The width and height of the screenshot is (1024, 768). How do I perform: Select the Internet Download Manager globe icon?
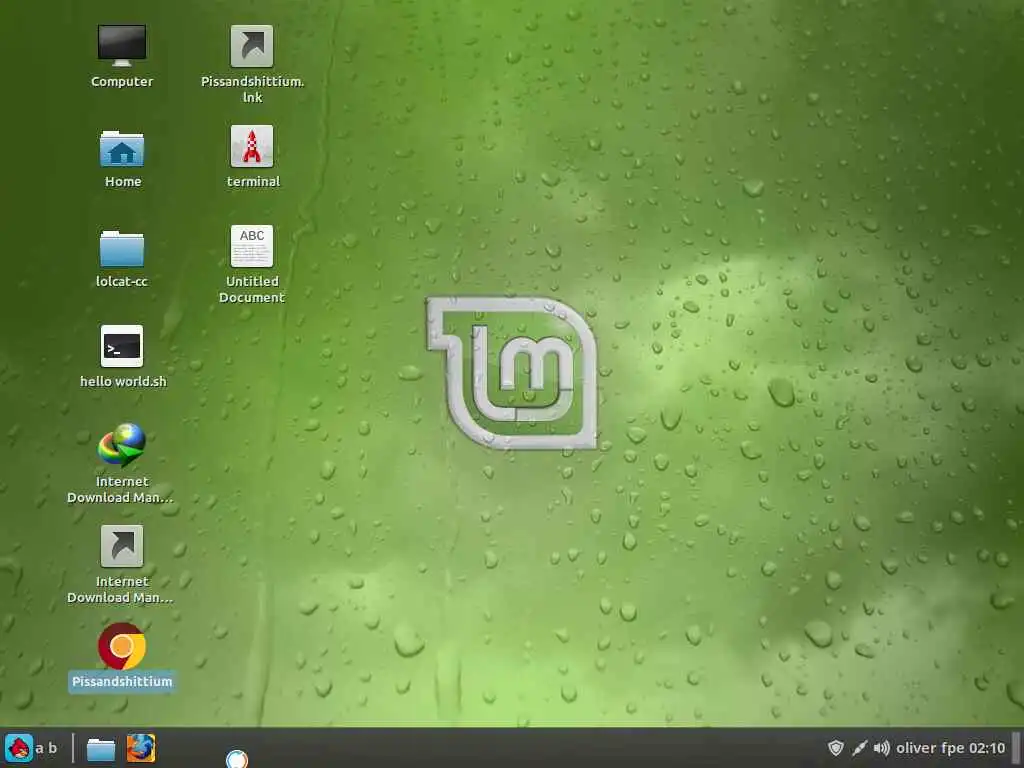pos(122,445)
